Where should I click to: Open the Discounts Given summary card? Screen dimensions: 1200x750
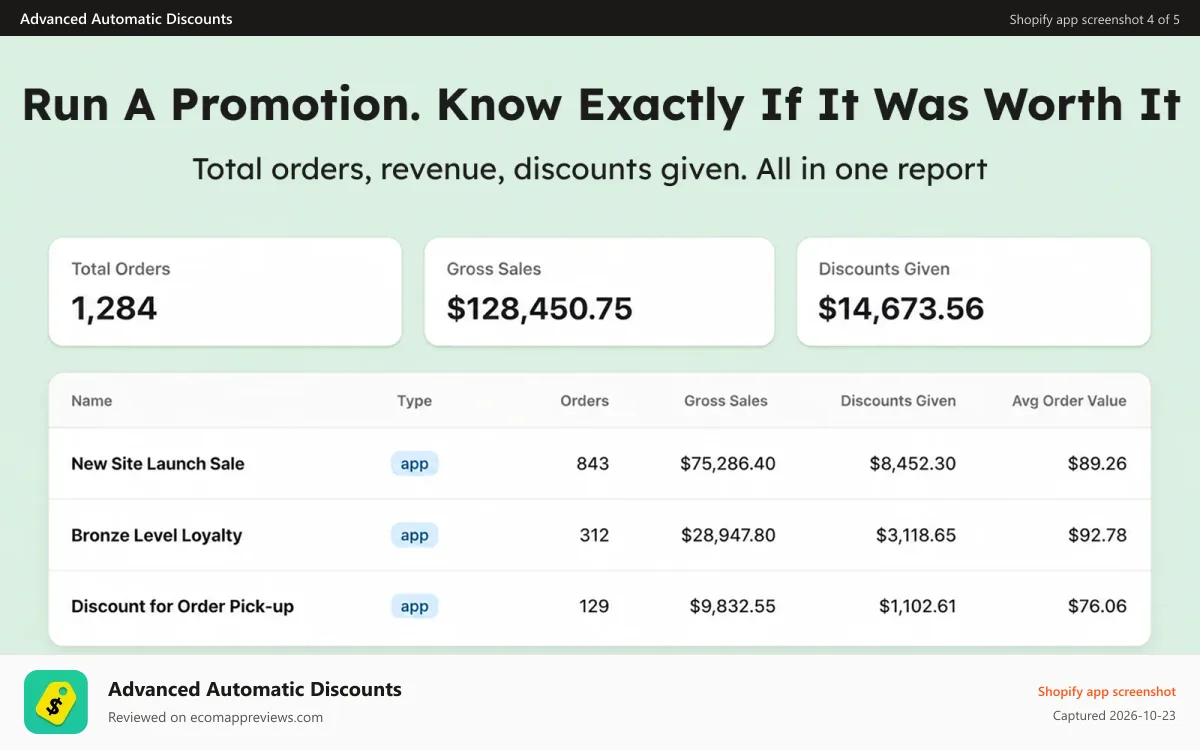(x=973, y=292)
